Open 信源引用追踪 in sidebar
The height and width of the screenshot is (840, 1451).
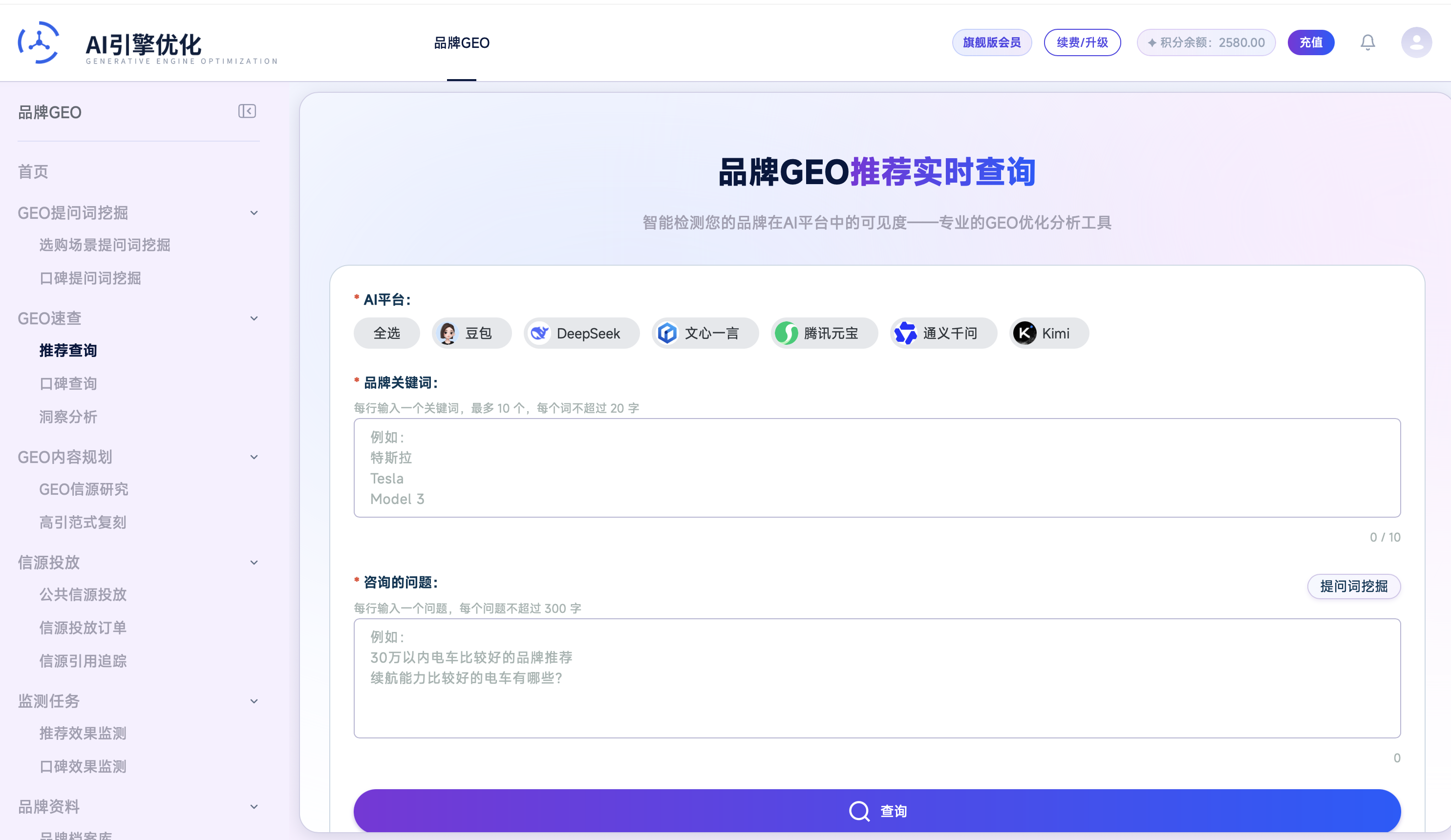point(83,662)
